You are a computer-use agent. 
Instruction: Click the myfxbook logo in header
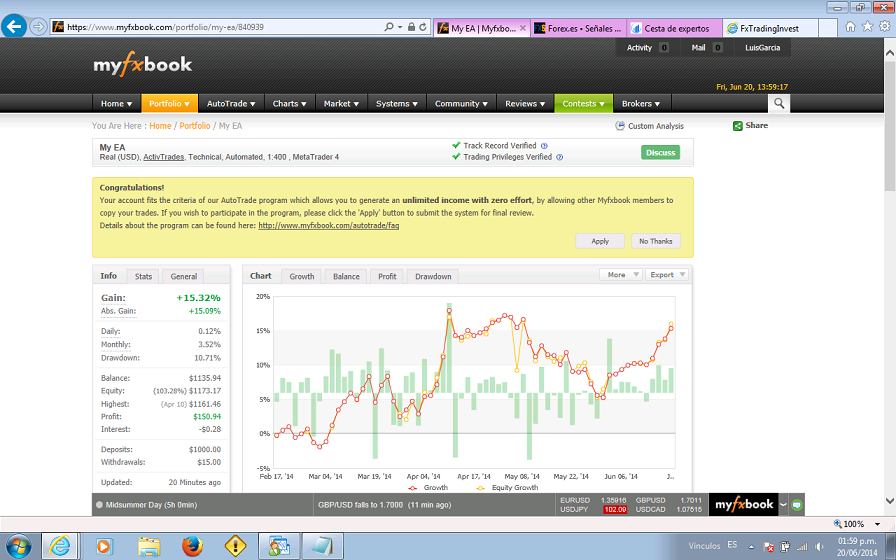click(142, 65)
